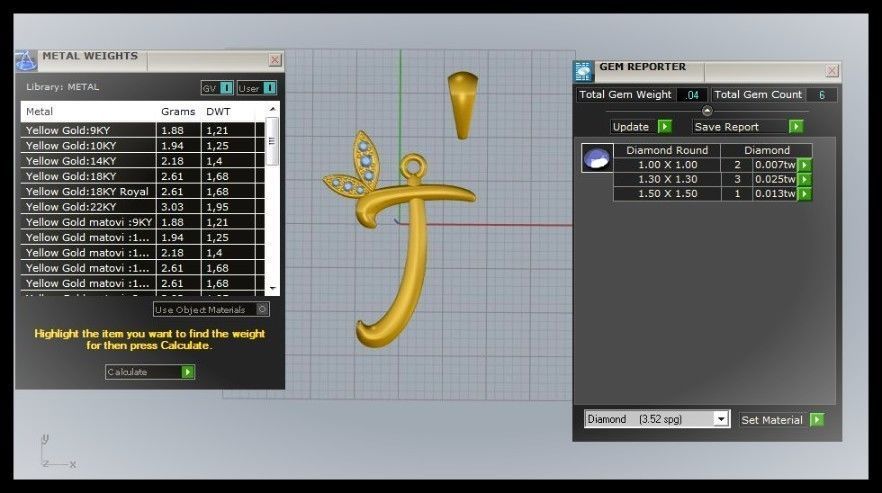Collapse the Gem Reporter summary expander arrow

click(x=707, y=111)
